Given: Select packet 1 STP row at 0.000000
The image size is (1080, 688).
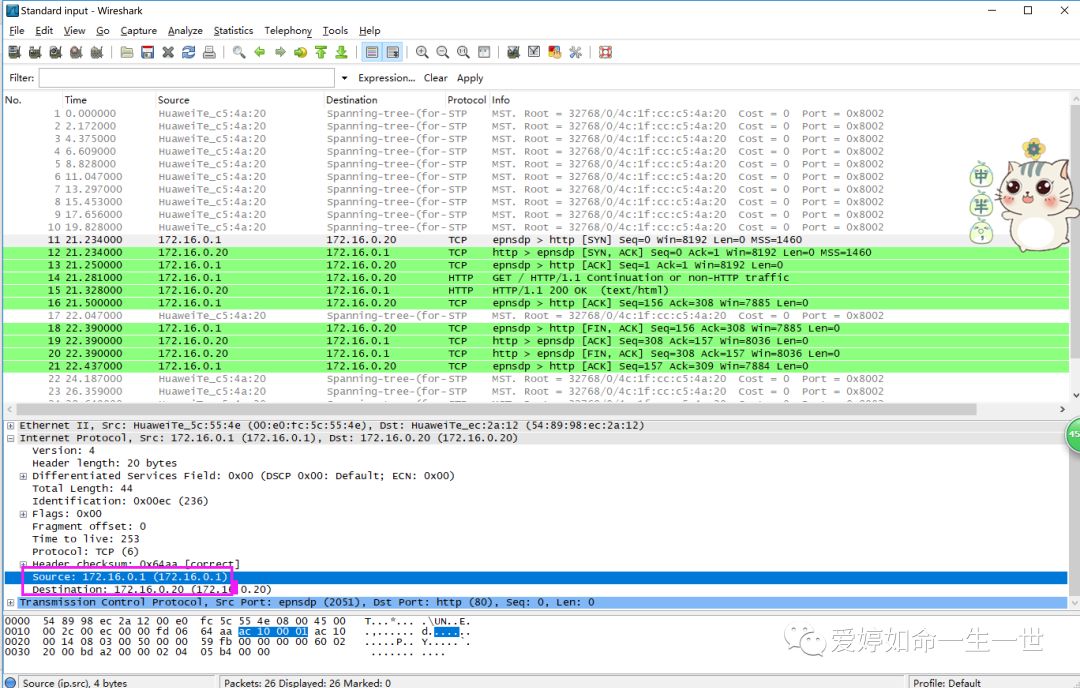Looking at the screenshot, I should [536, 114].
